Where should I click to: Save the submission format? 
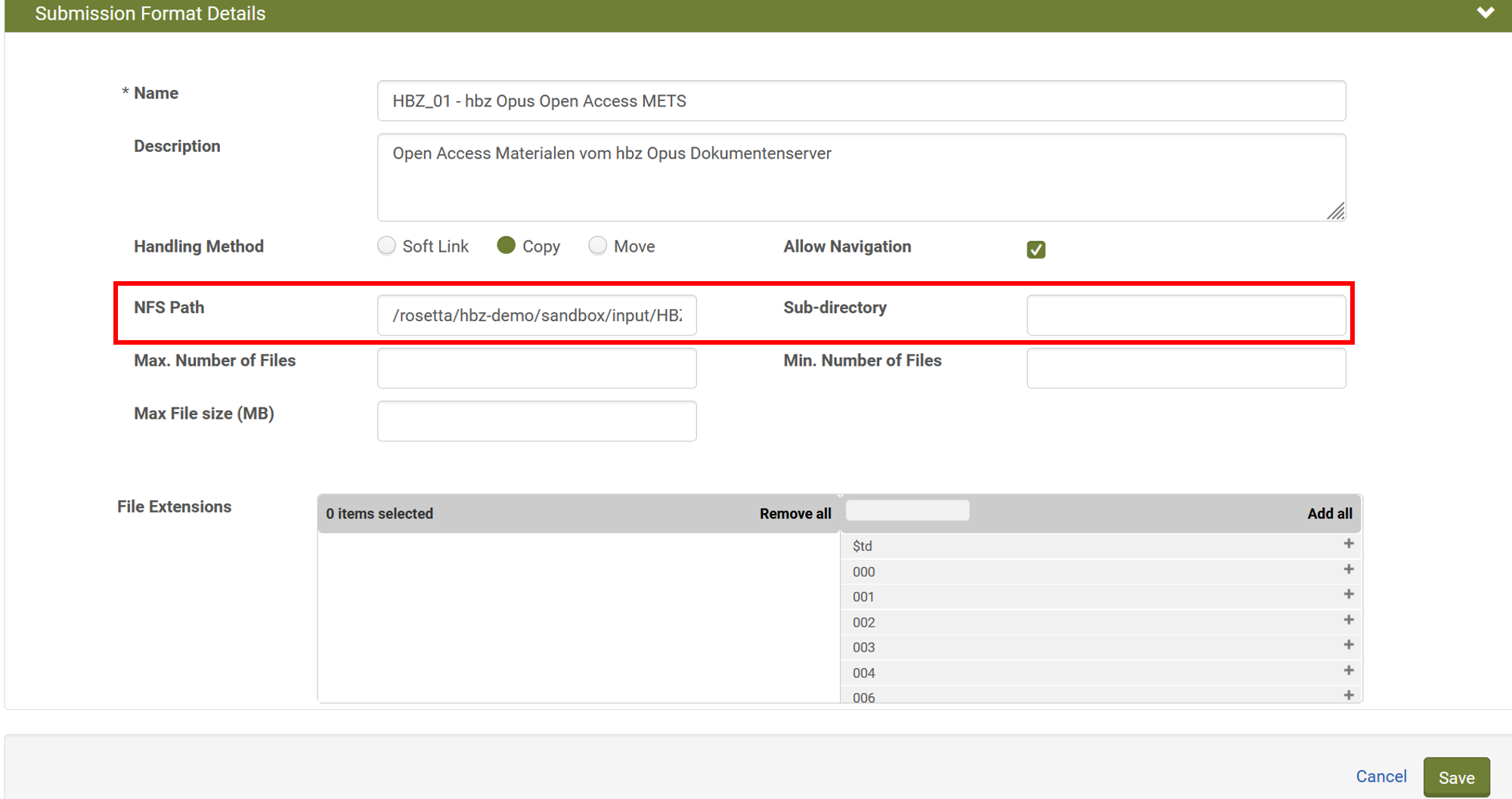click(x=1455, y=777)
